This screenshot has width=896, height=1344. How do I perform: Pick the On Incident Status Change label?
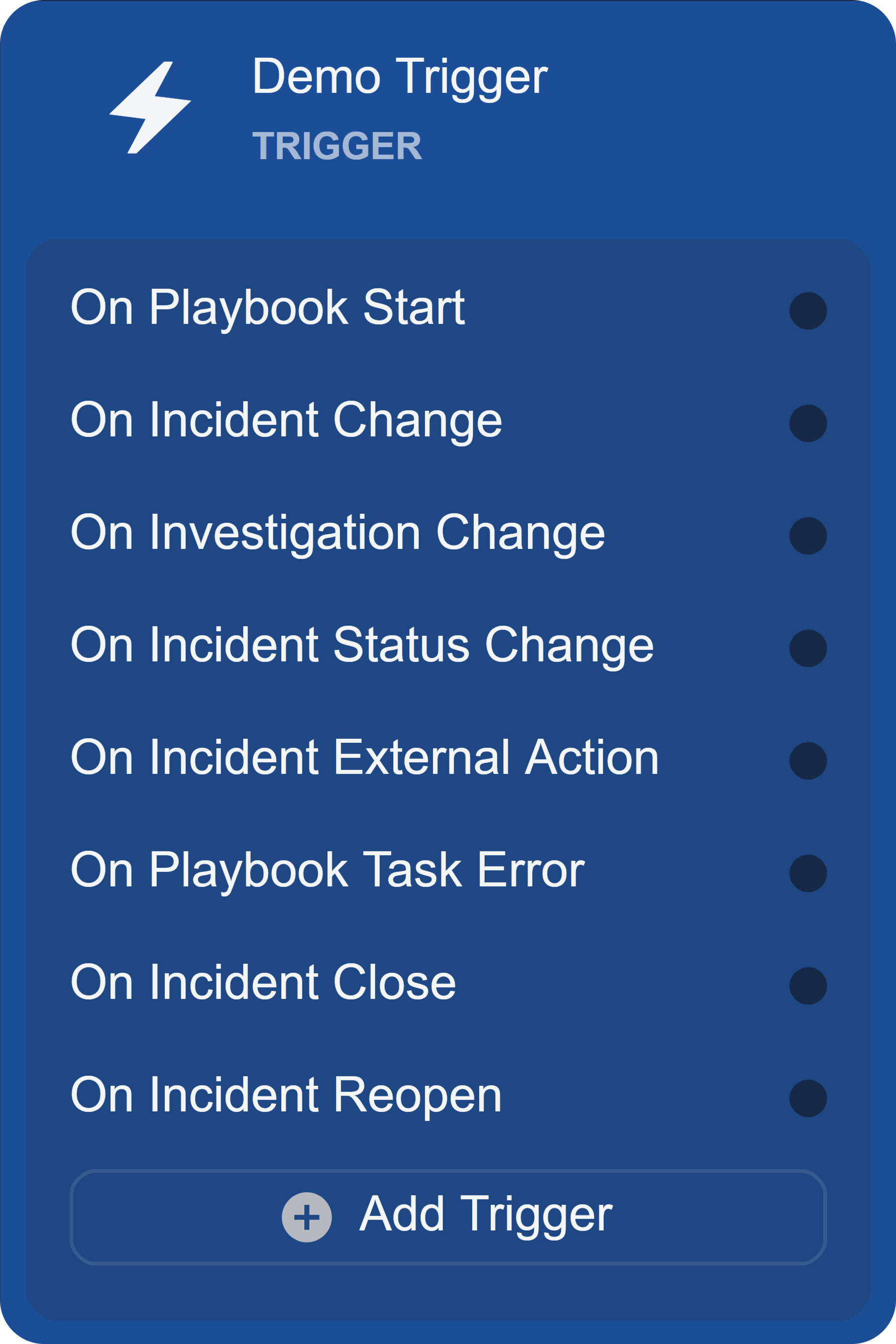coord(362,645)
